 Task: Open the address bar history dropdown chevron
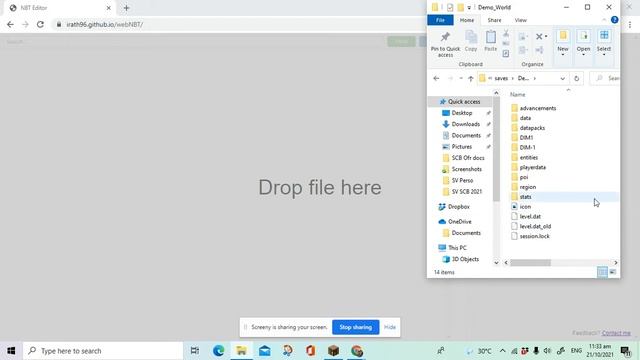562,78
